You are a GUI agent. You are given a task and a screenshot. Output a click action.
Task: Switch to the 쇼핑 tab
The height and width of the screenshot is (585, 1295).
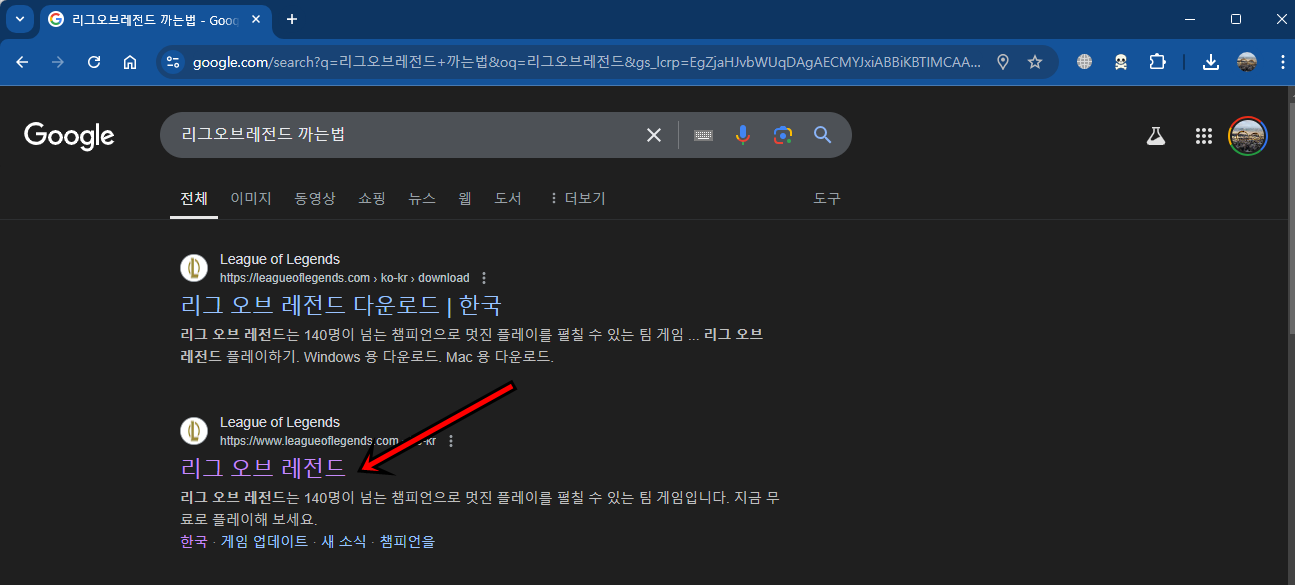(x=372, y=198)
